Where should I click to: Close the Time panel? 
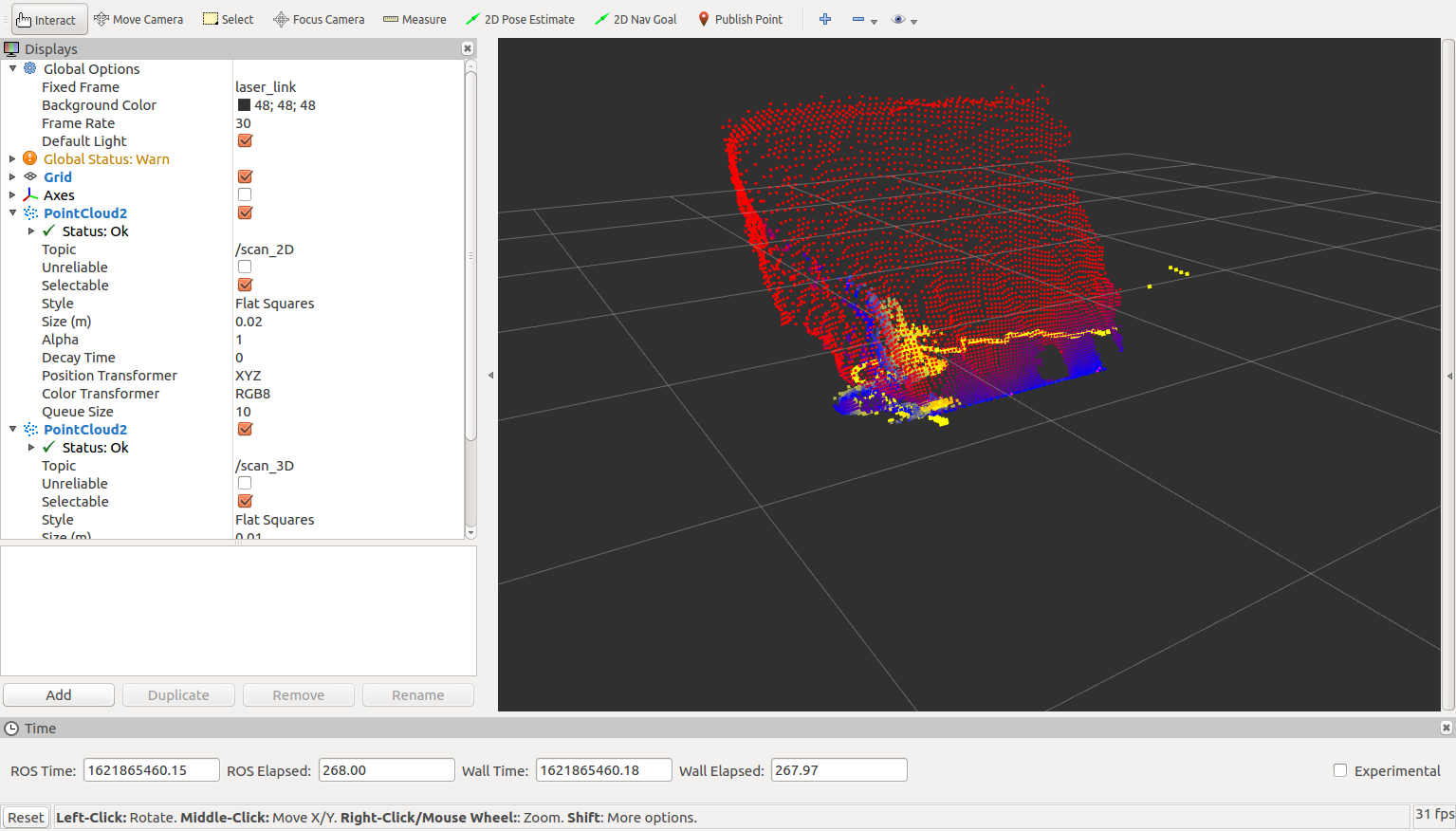pyautogui.click(x=1447, y=728)
